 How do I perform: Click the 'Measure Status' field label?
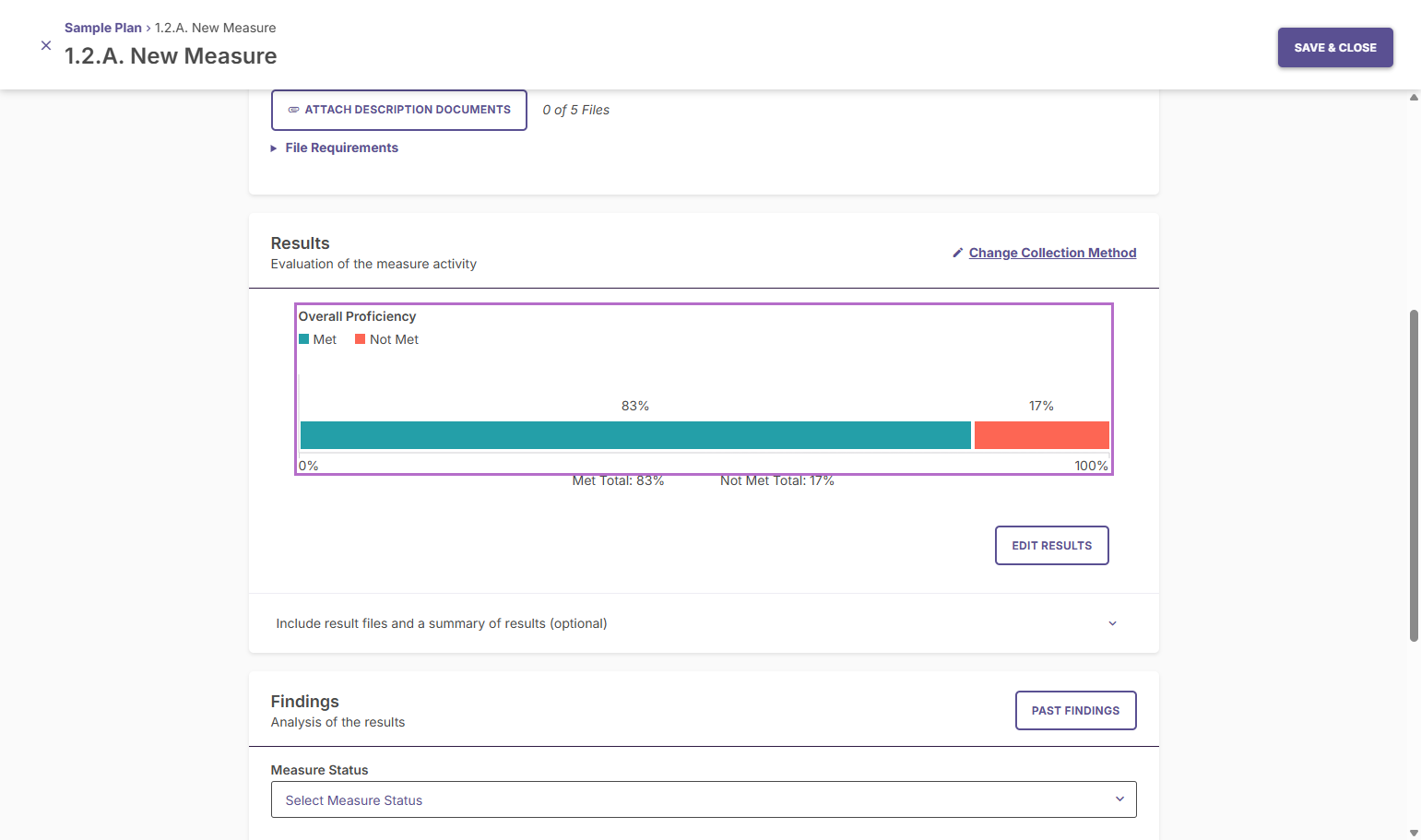(x=319, y=770)
